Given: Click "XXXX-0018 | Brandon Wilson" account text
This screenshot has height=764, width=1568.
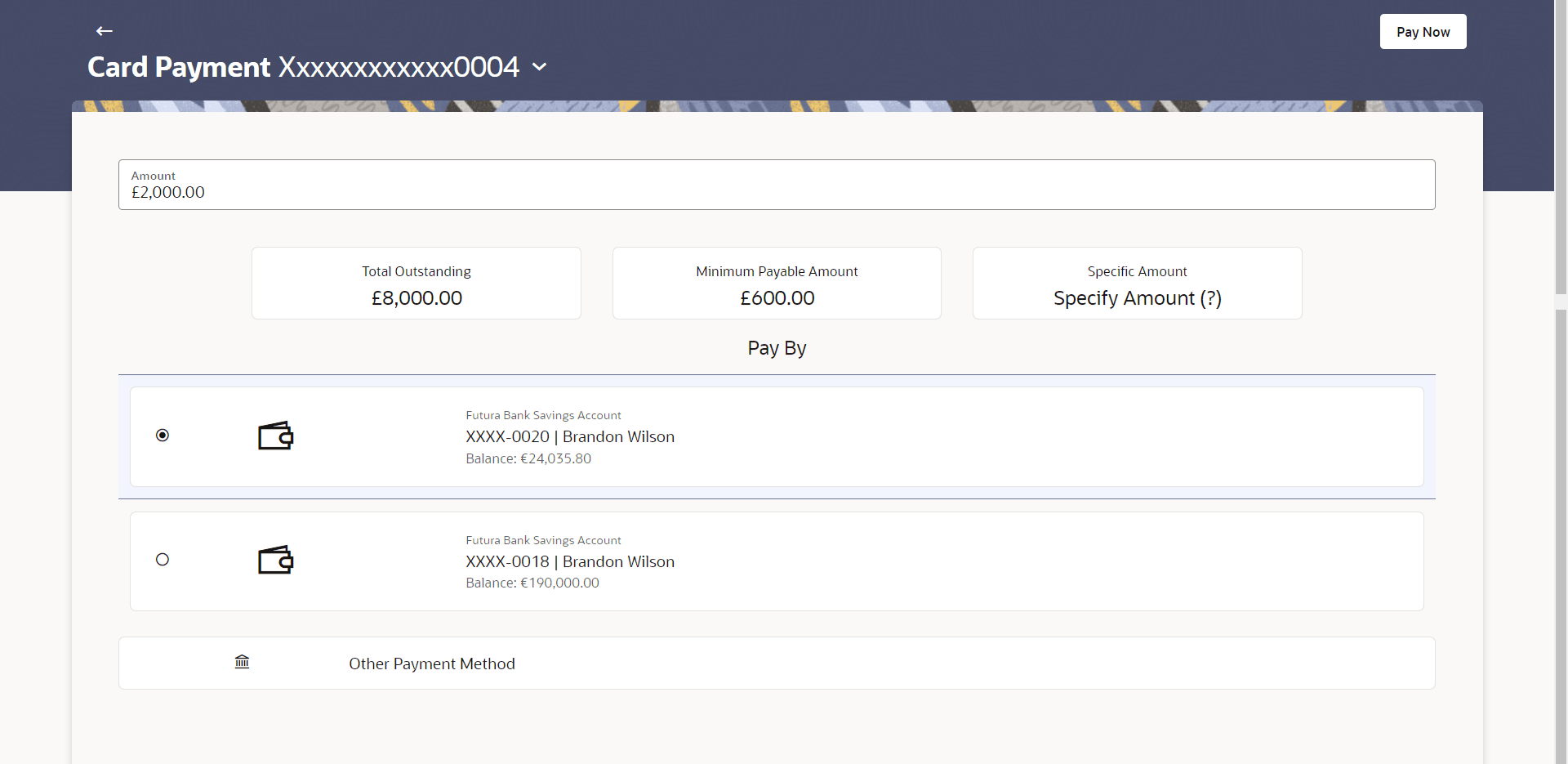Looking at the screenshot, I should point(570,562).
